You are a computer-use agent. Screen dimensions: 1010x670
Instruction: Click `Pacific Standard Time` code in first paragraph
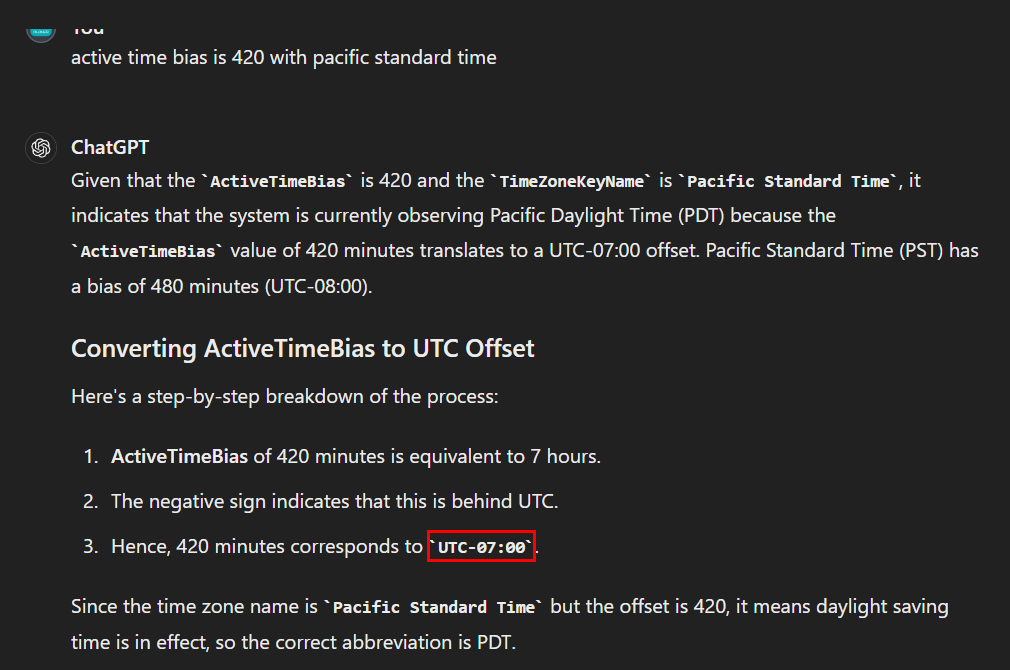click(787, 181)
